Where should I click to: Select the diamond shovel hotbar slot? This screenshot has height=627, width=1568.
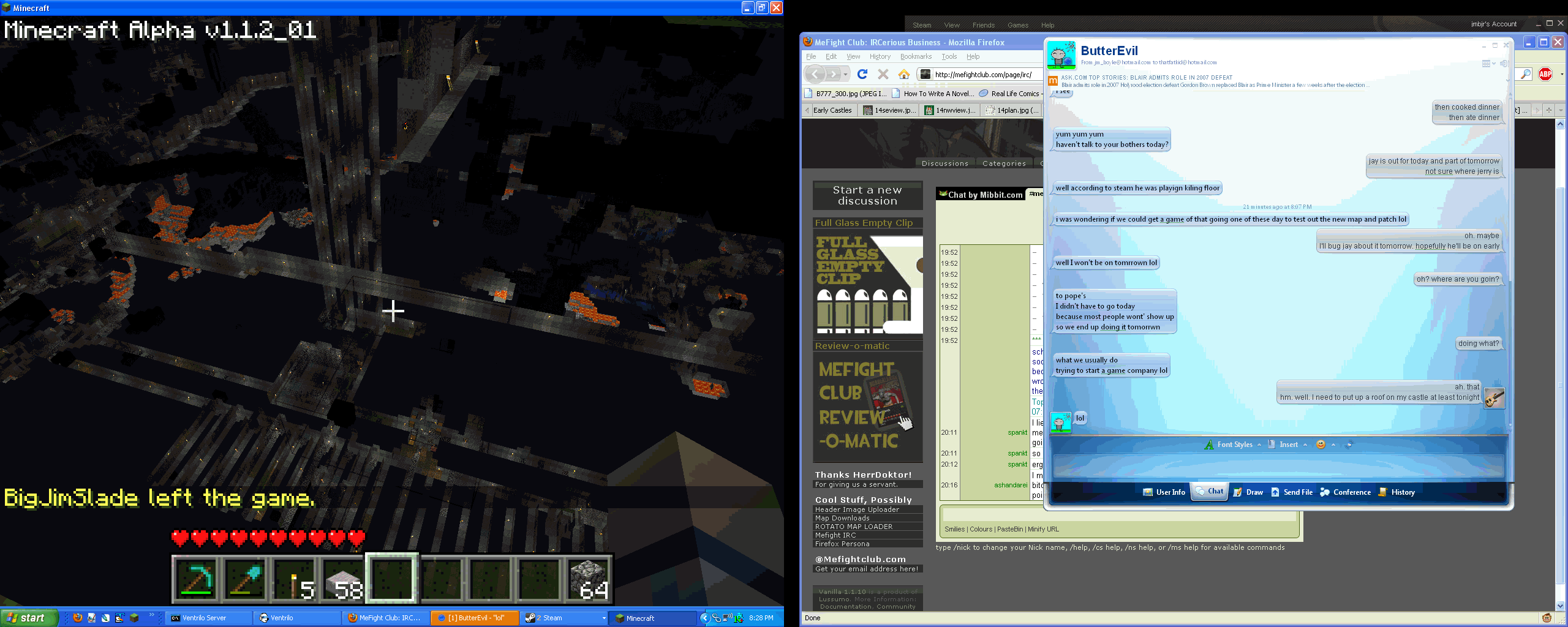tap(245, 579)
